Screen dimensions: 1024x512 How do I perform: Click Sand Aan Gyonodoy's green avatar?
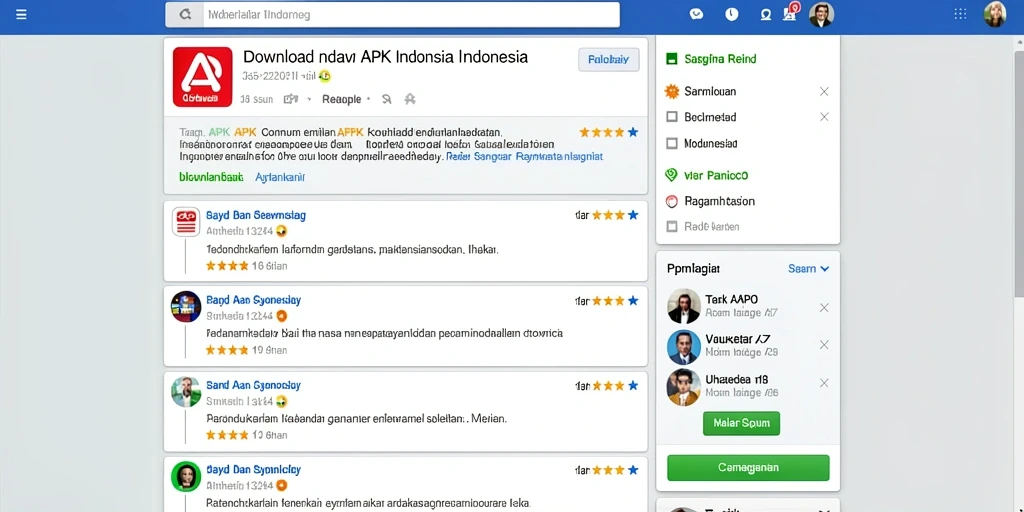[185, 391]
